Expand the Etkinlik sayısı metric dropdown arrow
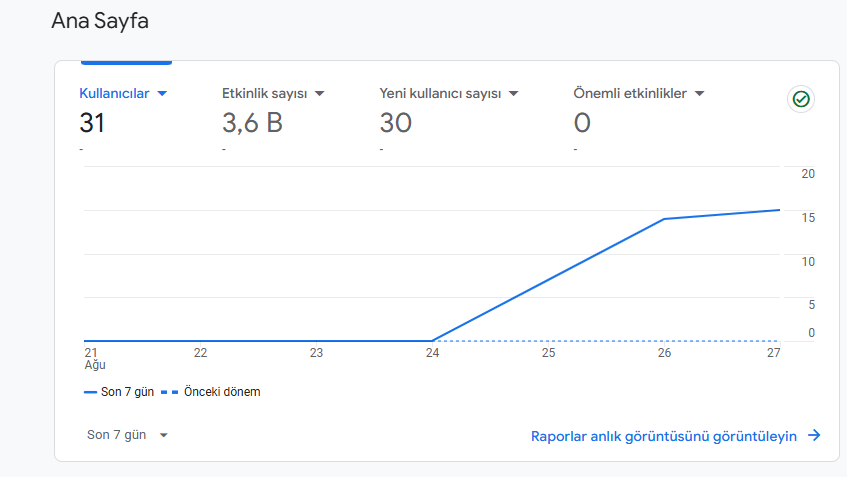The height and width of the screenshot is (477, 847). coord(319,94)
